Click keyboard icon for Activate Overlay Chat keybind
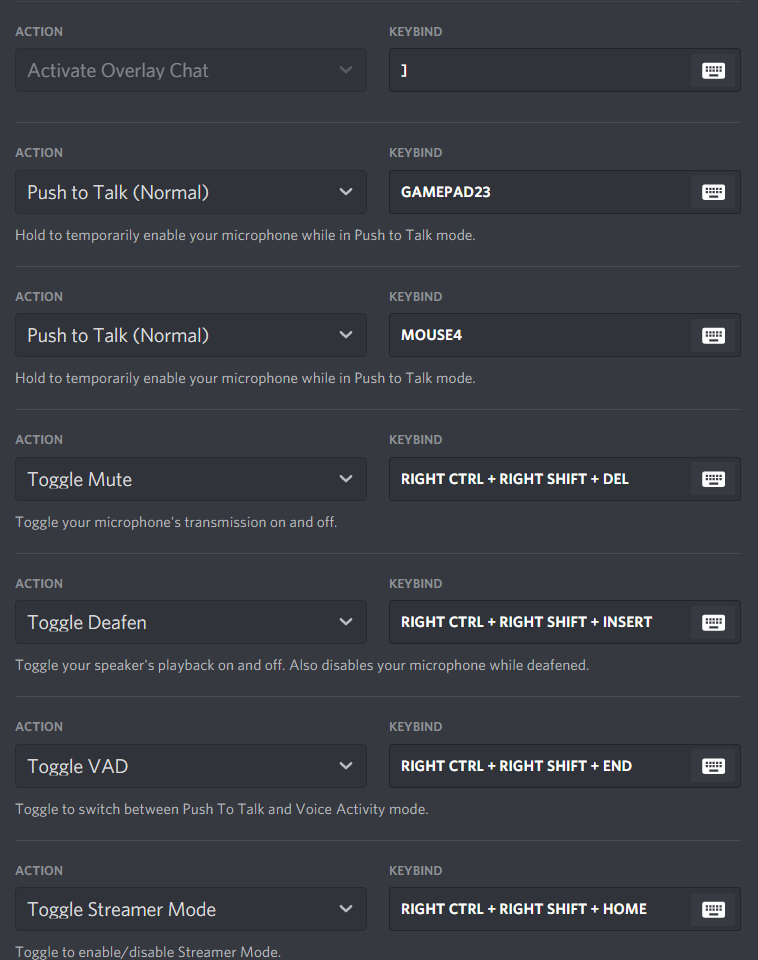 713,70
